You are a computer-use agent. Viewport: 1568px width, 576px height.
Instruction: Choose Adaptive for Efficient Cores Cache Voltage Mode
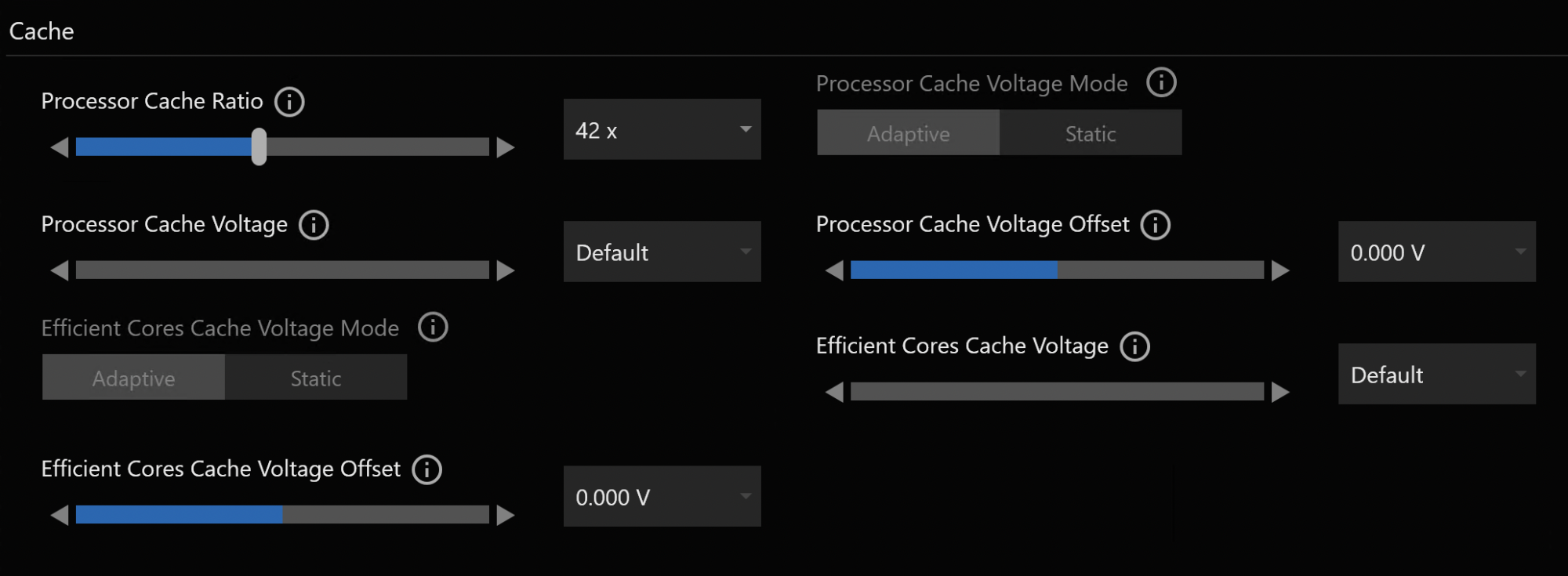(x=133, y=378)
